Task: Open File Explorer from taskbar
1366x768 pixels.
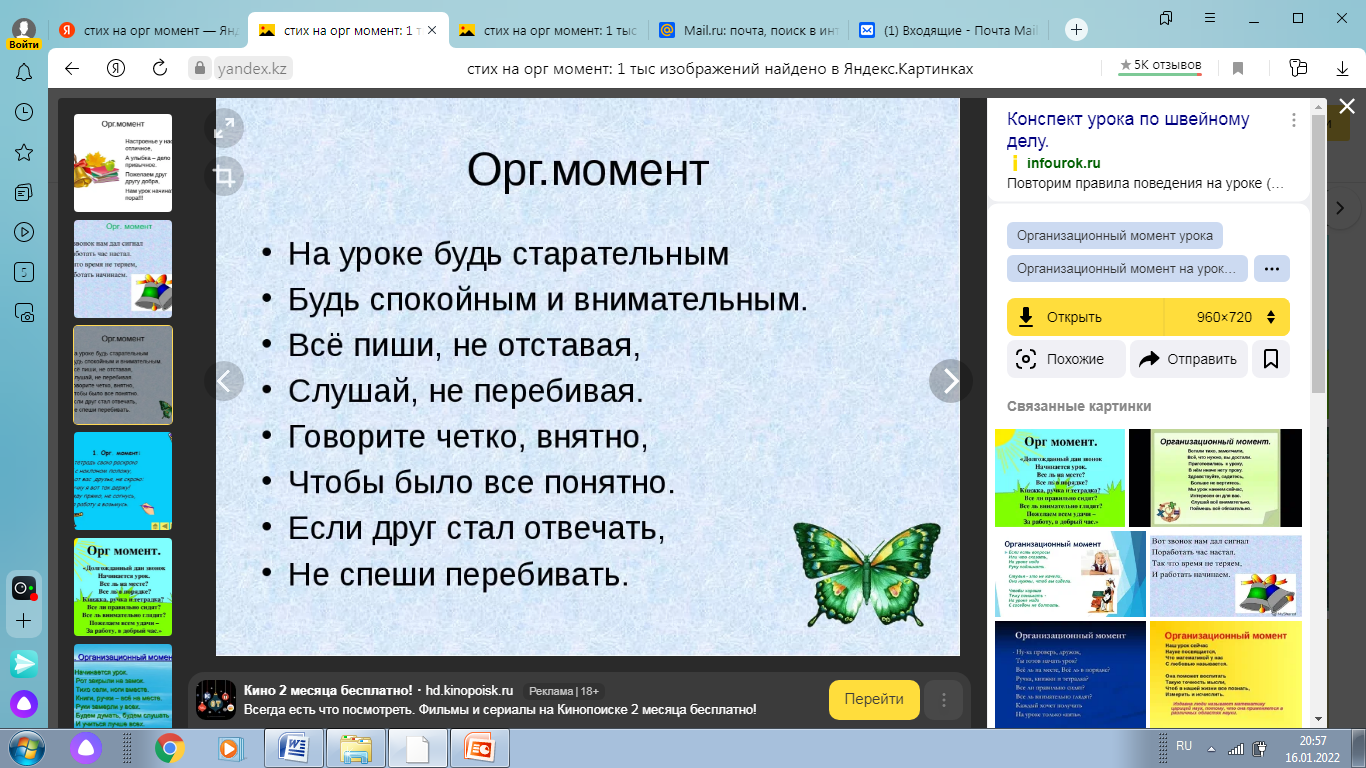Action: 357,747
